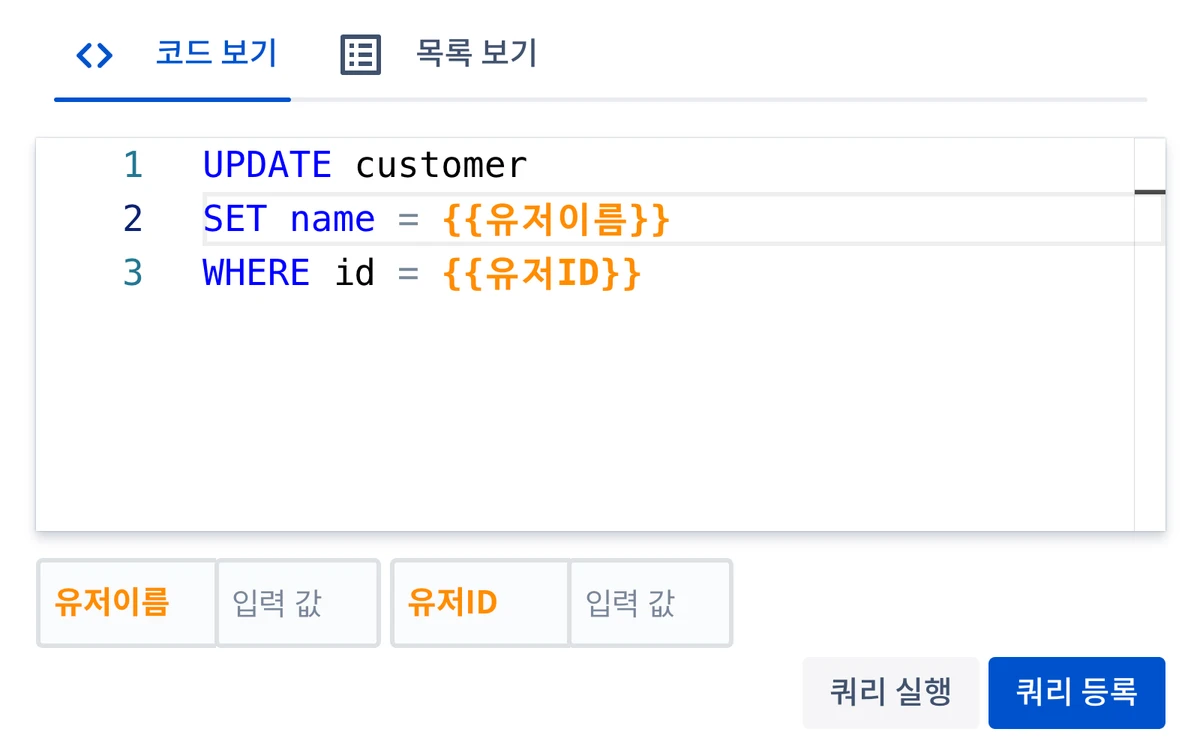Click the word customer in editor
The image size is (1200, 750).
(x=441, y=165)
